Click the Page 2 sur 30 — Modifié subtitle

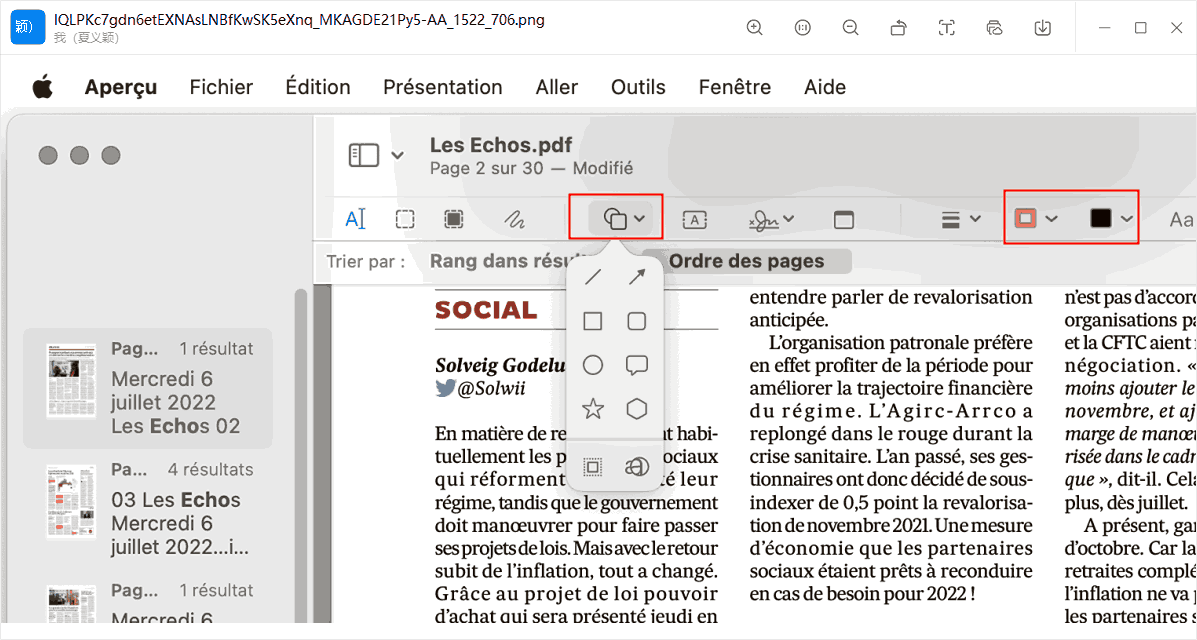pyautogui.click(x=531, y=168)
